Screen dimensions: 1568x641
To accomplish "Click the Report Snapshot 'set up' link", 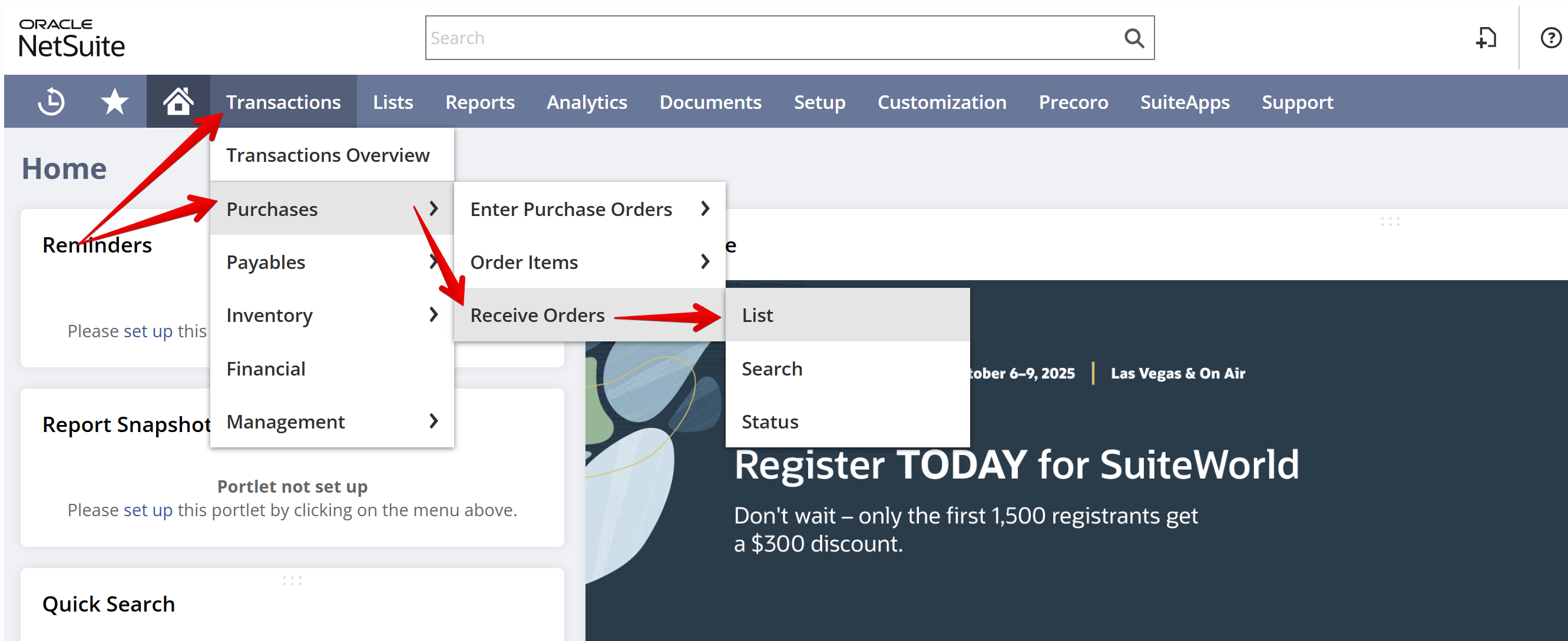I will pos(148,510).
